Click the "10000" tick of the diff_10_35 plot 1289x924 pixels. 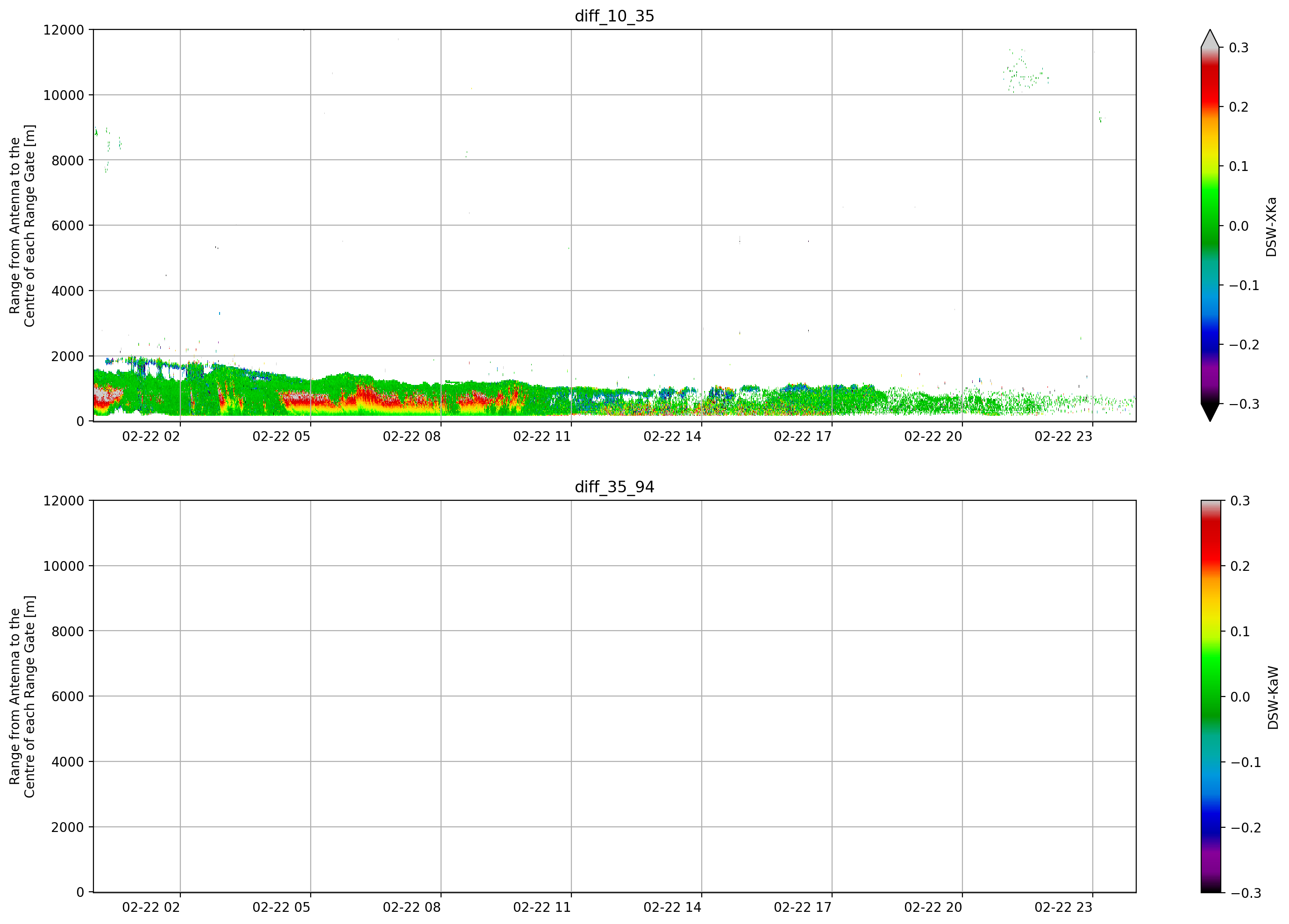pos(64,95)
